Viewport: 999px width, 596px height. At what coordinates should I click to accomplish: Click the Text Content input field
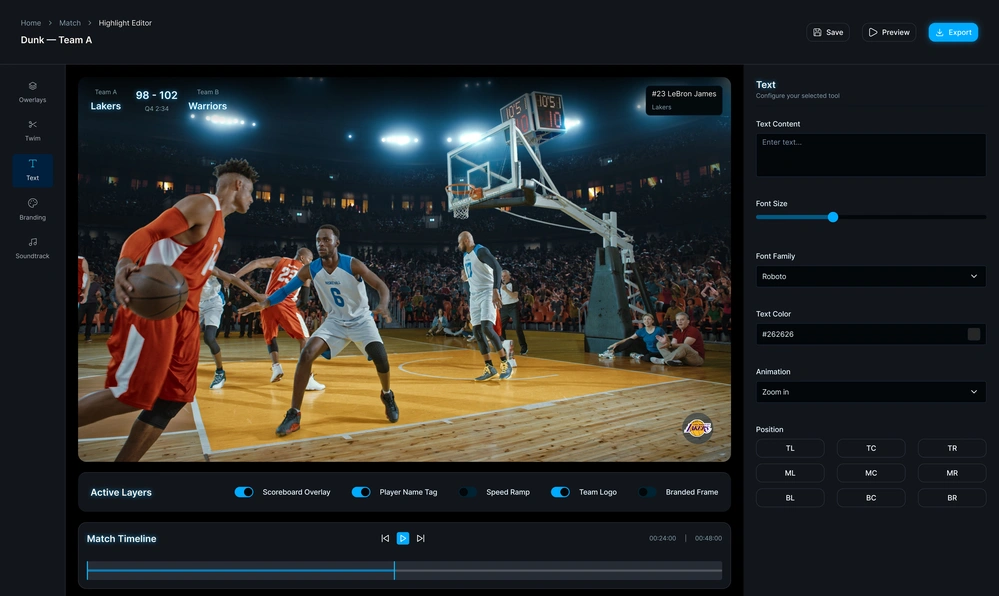tap(870, 155)
